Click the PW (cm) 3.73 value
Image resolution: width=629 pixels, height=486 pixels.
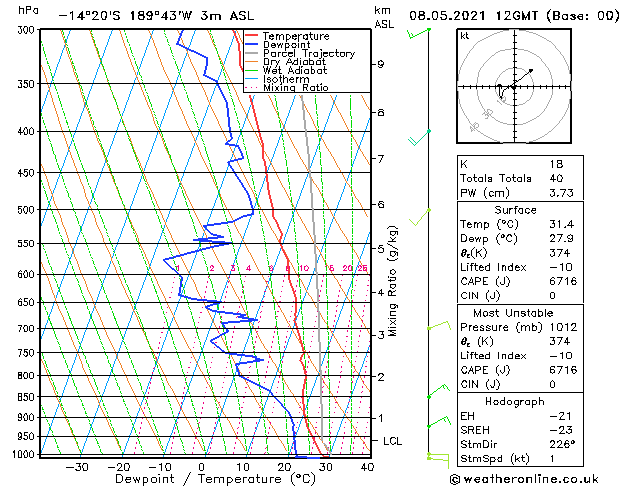(x=561, y=193)
